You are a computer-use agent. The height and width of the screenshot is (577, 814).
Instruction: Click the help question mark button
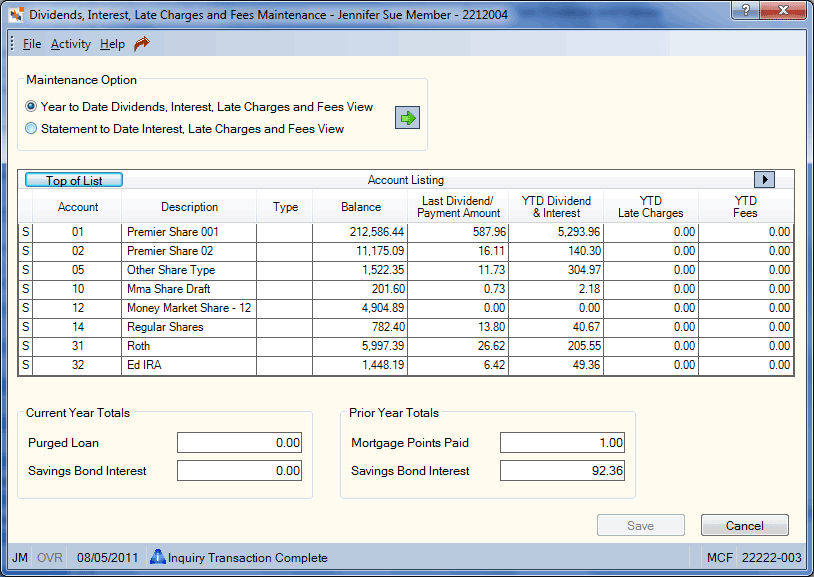(745, 10)
